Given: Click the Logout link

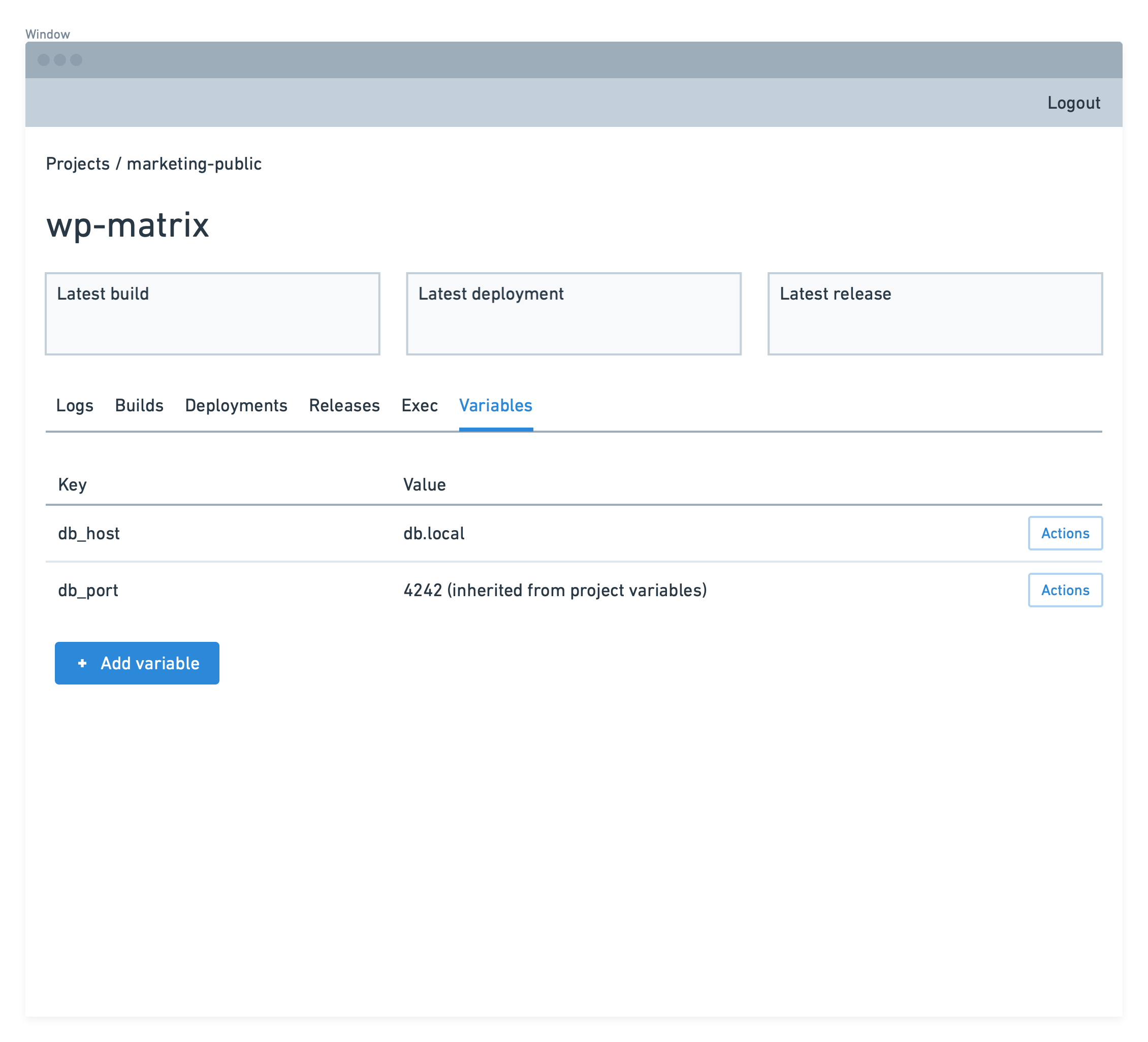Looking at the screenshot, I should point(1073,103).
